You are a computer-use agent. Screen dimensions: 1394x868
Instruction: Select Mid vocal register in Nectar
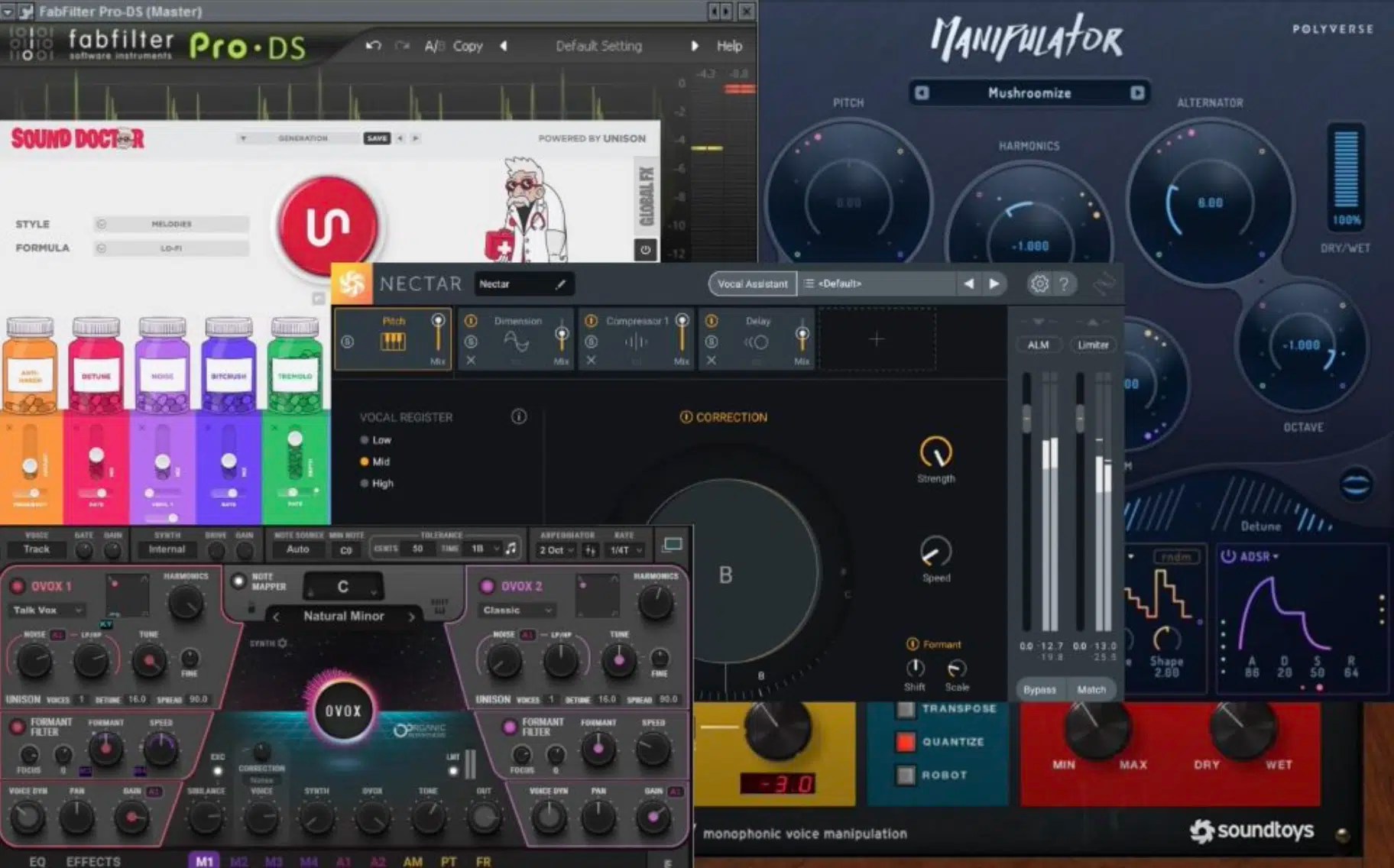tap(375, 462)
